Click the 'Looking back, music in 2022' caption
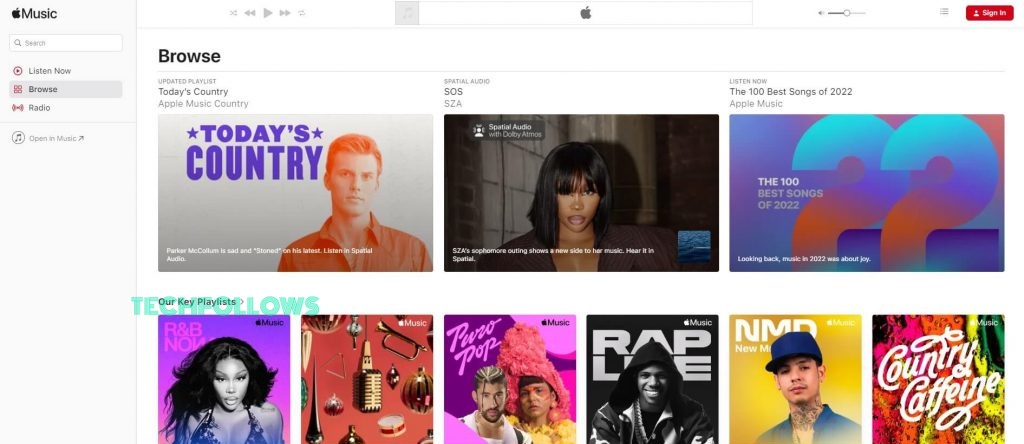This screenshot has height=444, width=1024. [x=804, y=259]
